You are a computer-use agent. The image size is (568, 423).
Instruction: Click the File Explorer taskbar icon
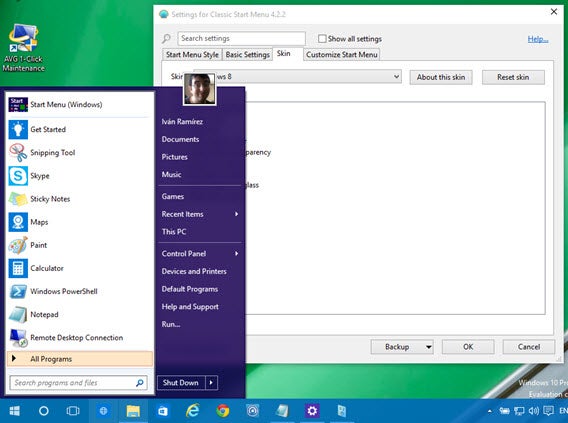tap(133, 411)
